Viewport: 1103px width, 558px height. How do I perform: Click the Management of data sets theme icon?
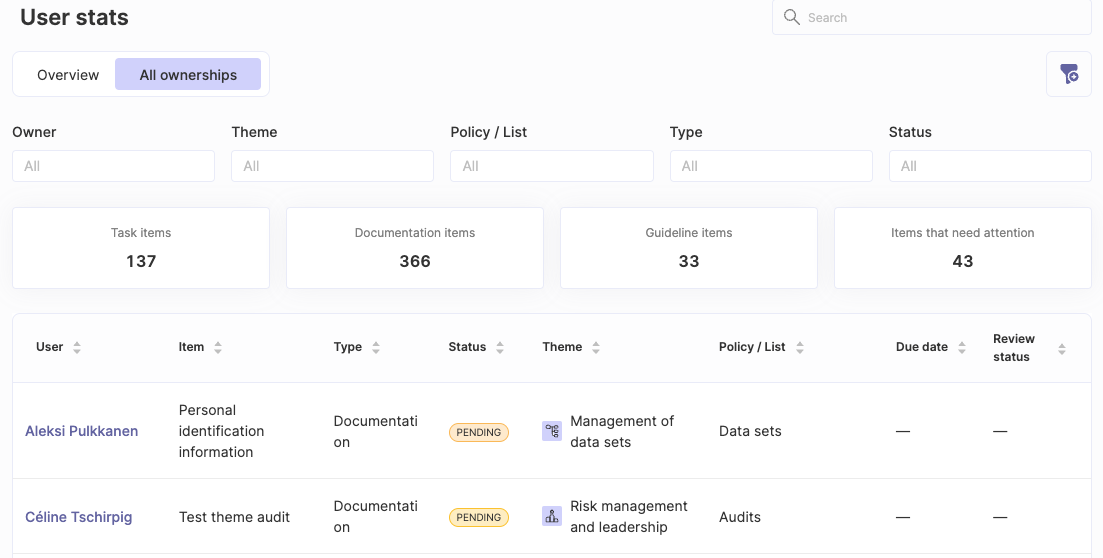(552, 431)
